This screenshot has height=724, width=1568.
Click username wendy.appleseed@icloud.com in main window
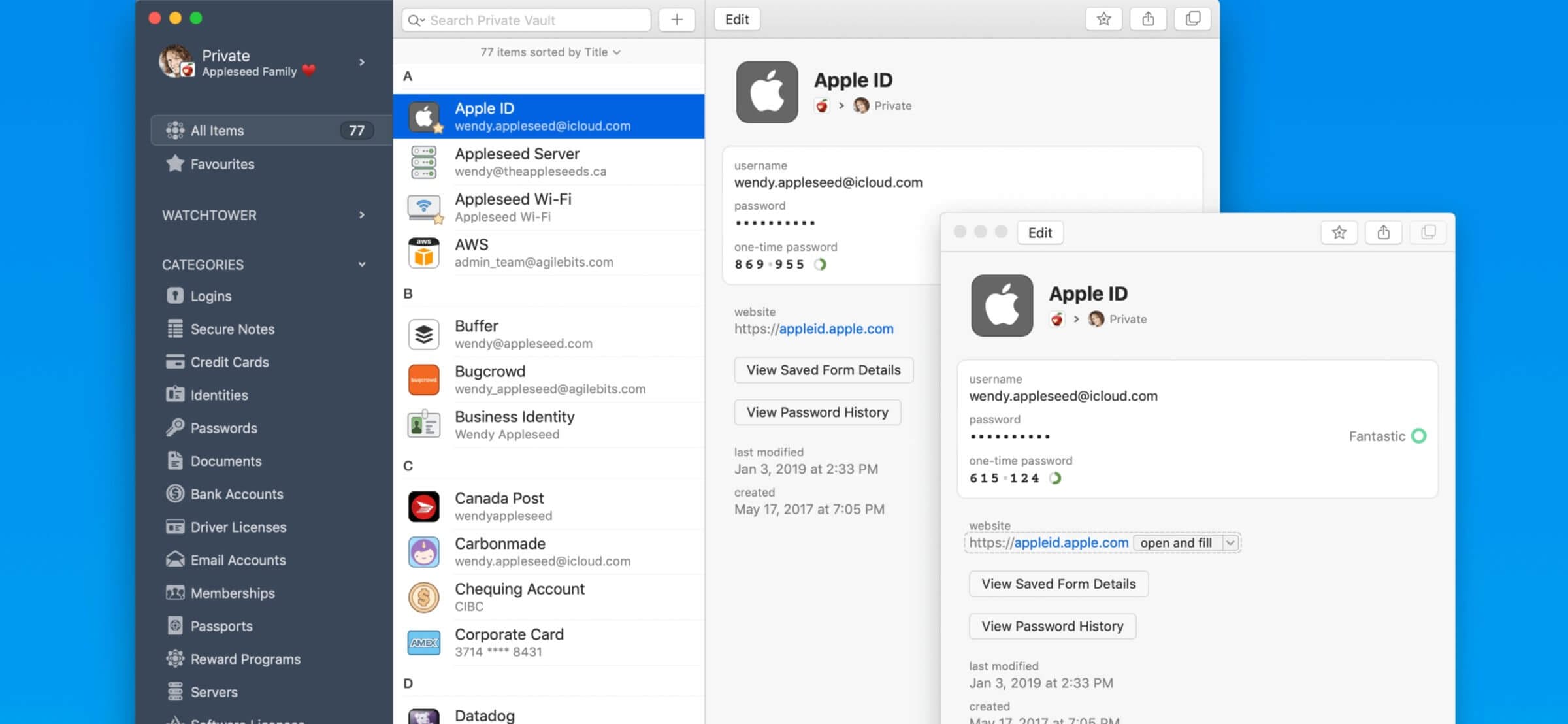click(828, 182)
